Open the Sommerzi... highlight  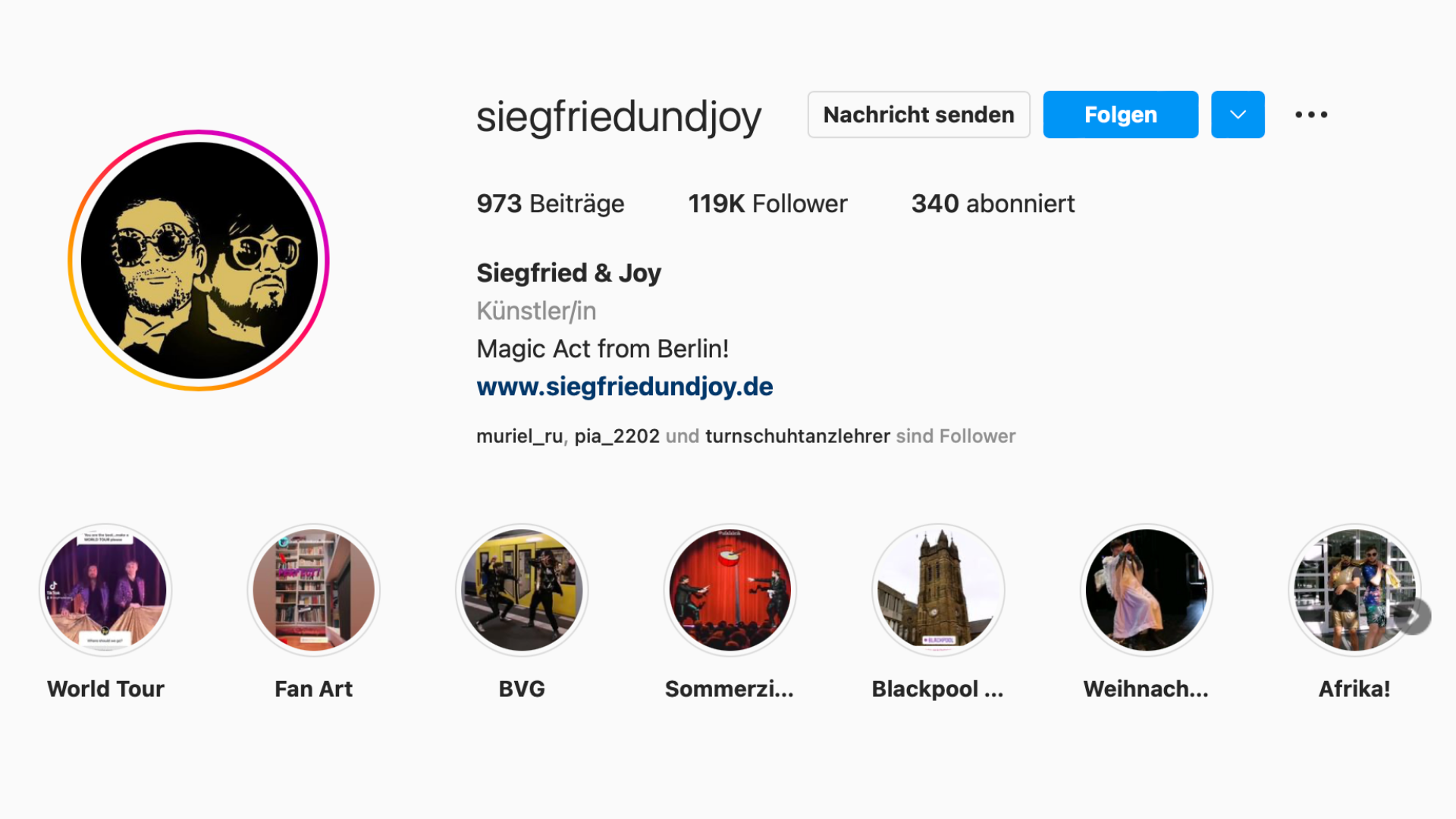coord(730,590)
